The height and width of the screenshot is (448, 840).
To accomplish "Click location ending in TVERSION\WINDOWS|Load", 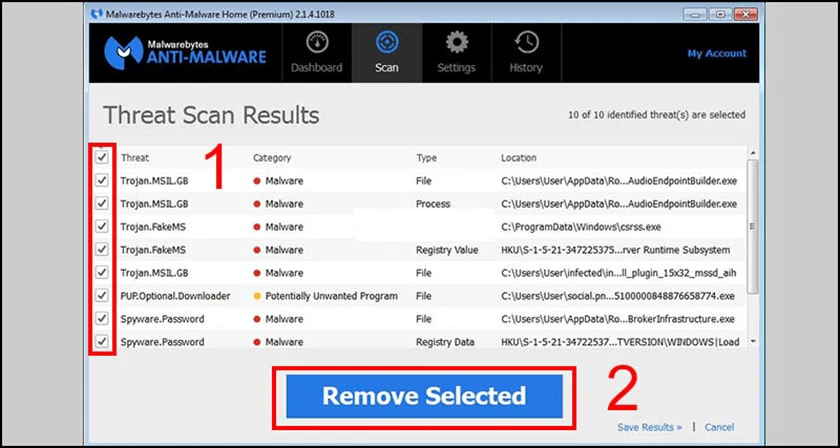I will pyautogui.click(x=620, y=342).
